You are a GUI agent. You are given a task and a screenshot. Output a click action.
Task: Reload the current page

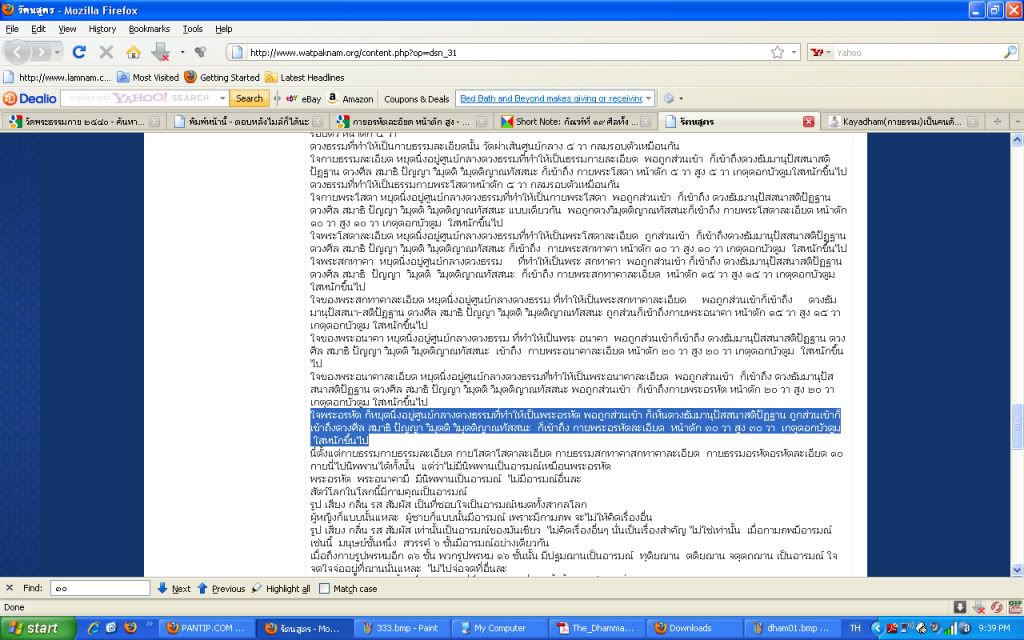[x=80, y=52]
